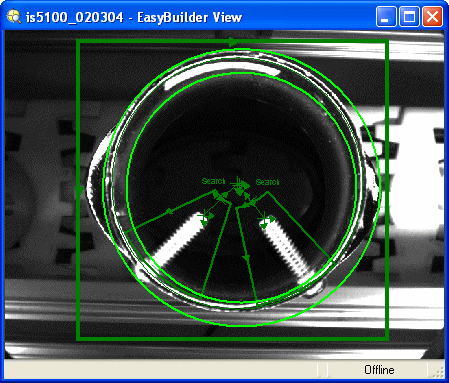This screenshot has height=383, width=449.
Task: Click the crosshair at right screw tip
Action: click(265, 220)
